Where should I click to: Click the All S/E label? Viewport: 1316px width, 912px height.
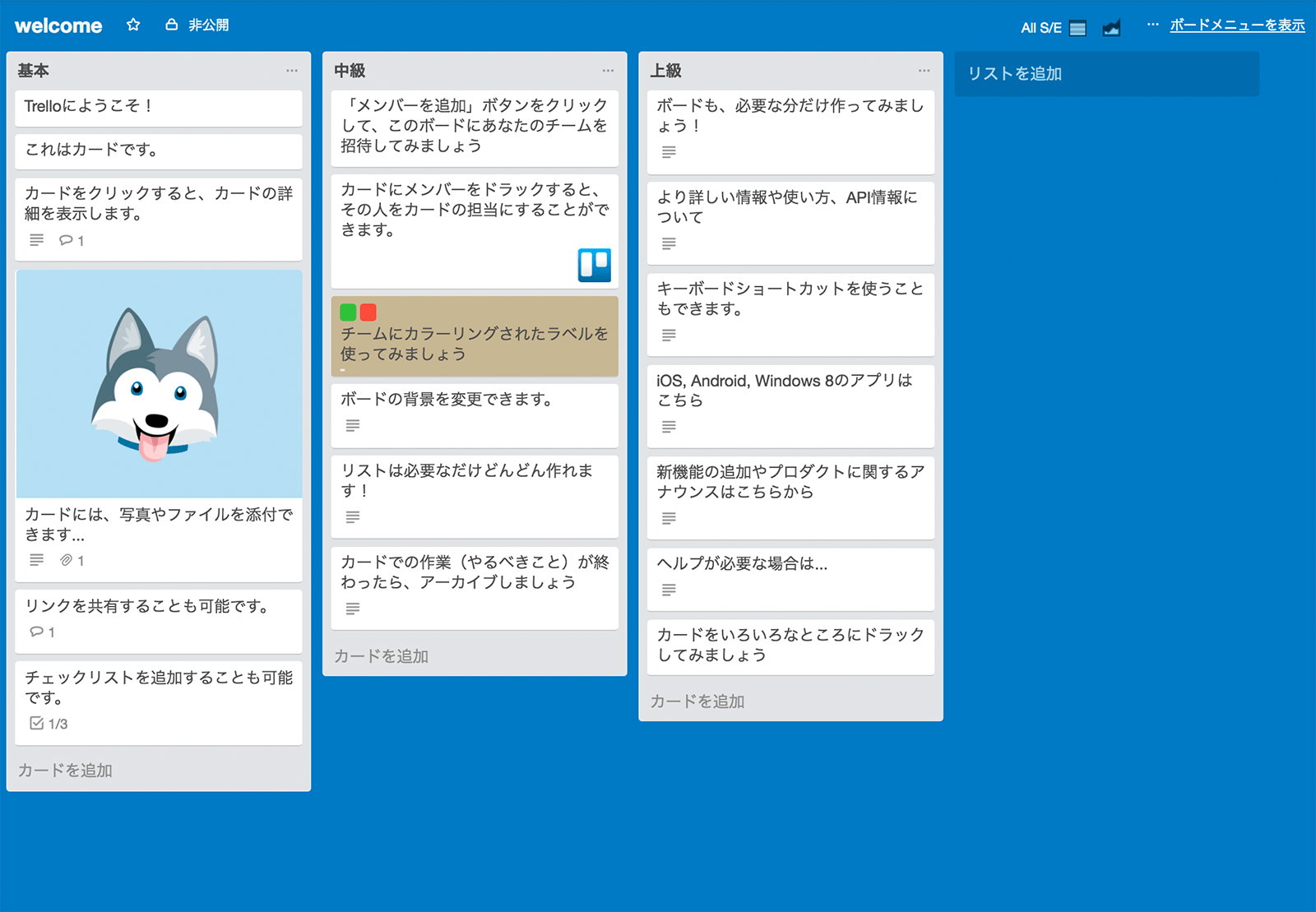[x=1041, y=28]
